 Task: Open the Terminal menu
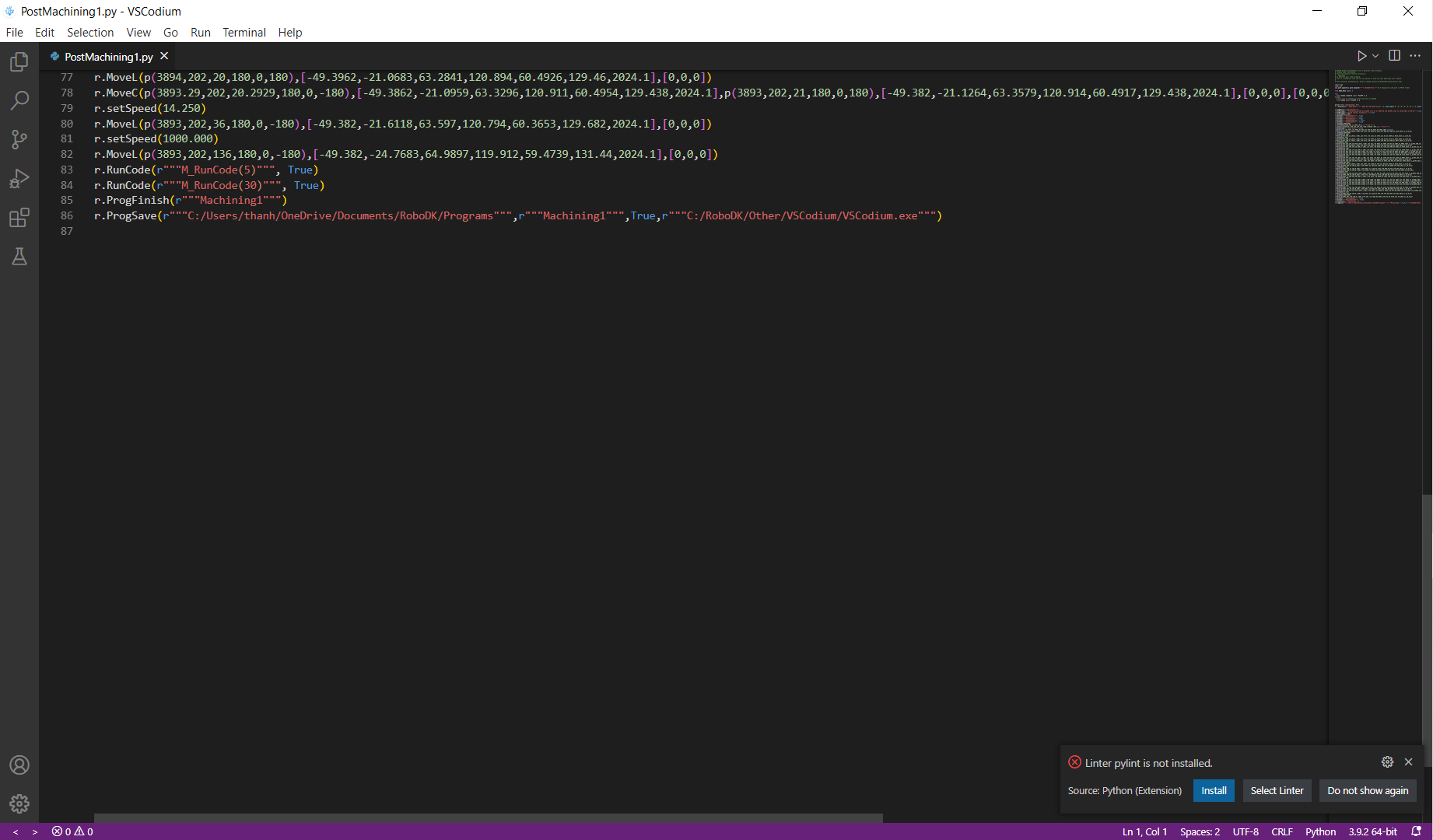(x=244, y=33)
